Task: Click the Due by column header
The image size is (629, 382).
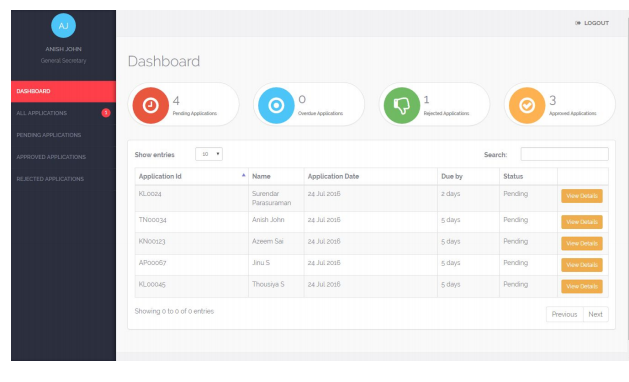Action: coord(468,176)
